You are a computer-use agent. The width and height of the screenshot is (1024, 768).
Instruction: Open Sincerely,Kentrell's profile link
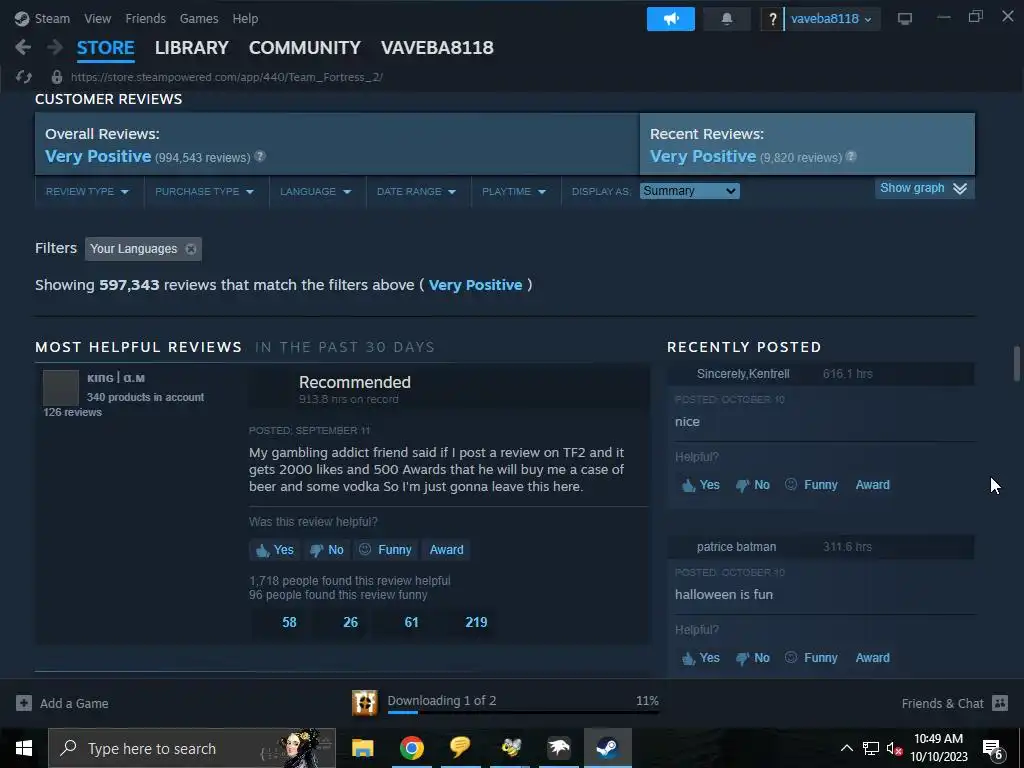[743, 374]
